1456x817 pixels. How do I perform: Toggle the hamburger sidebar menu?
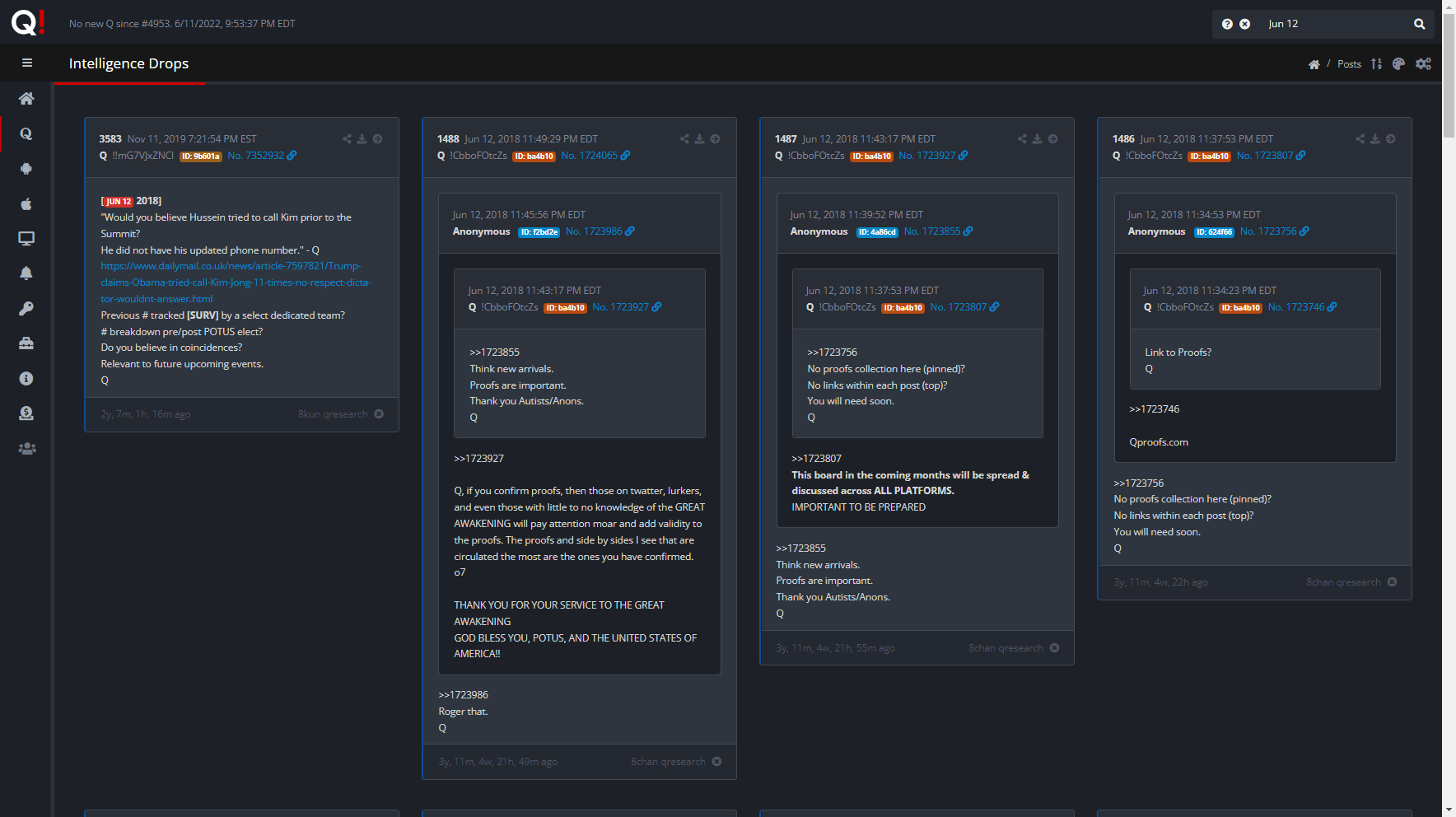(x=27, y=63)
